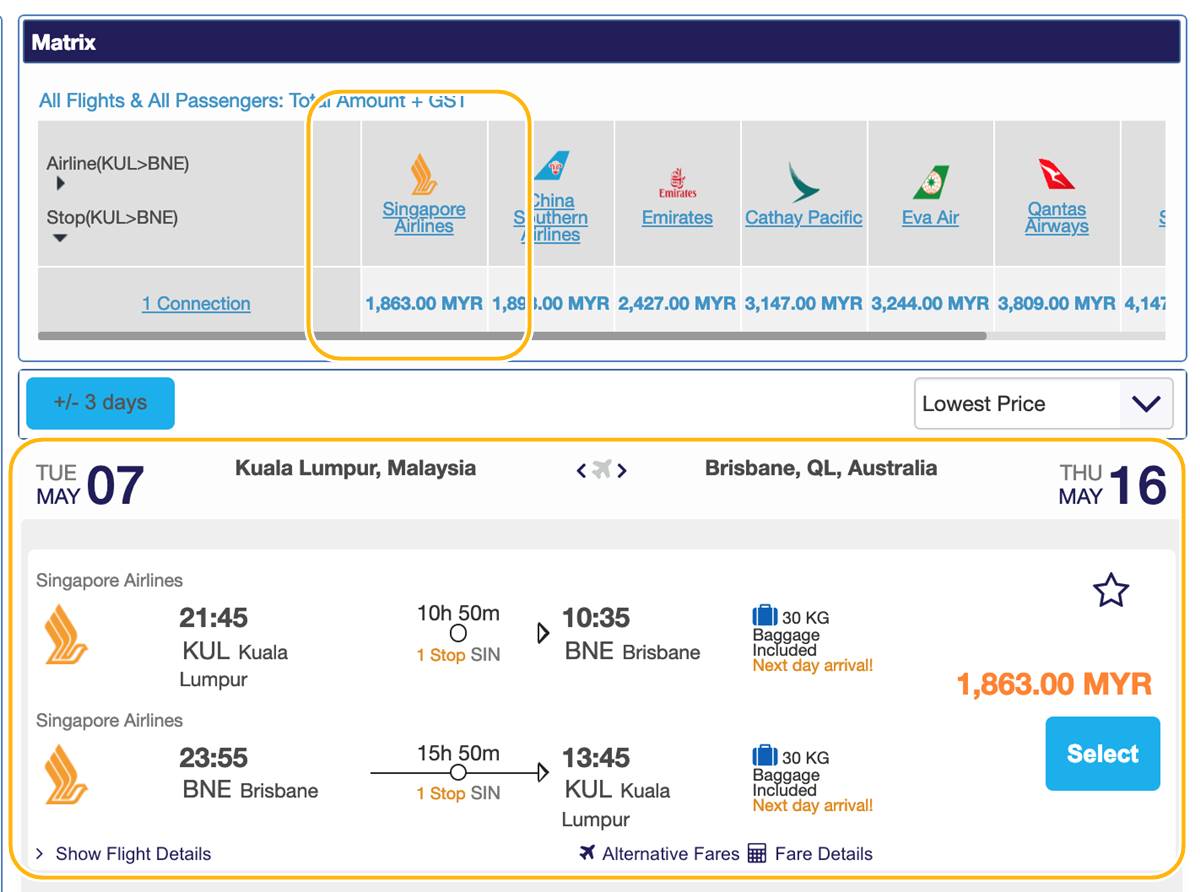Click the China Southern Airlines logo
This screenshot has width=1200, height=892.
[551, 168]
